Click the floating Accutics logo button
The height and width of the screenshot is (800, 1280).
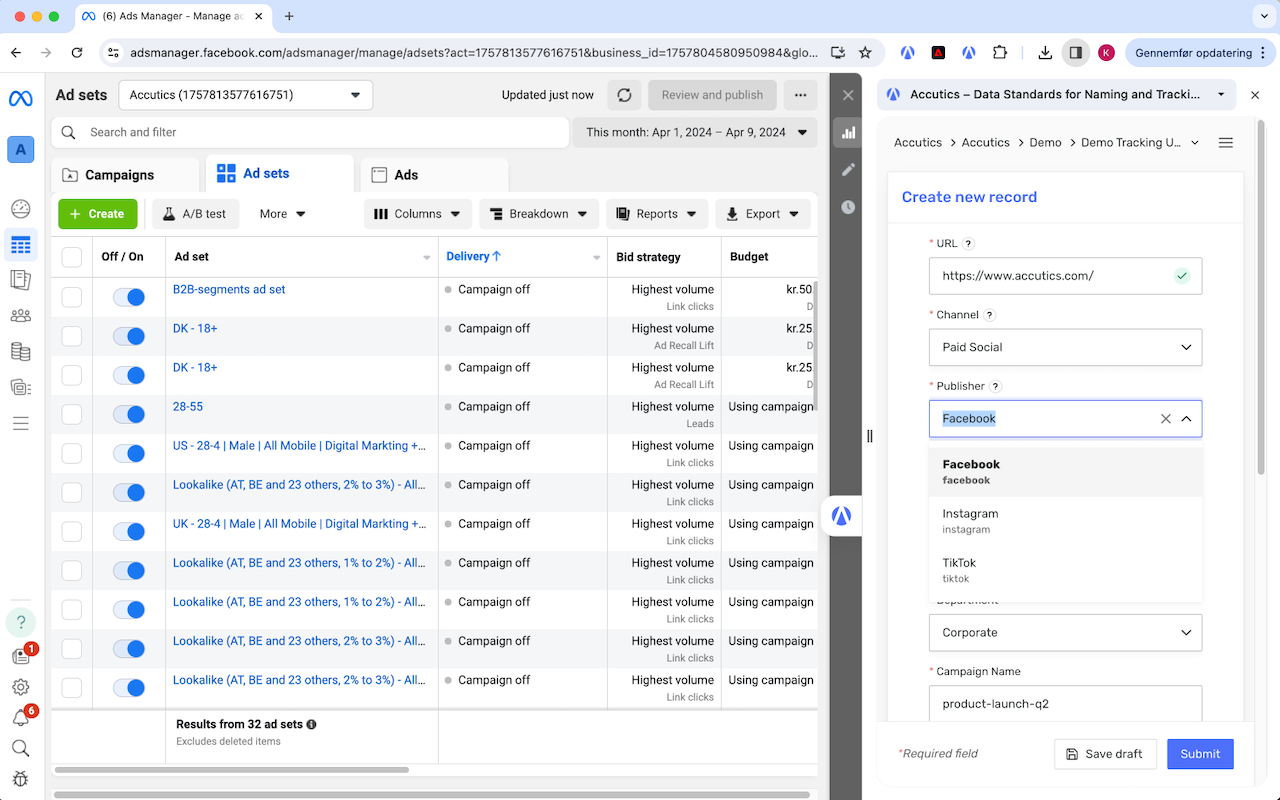click(842, 516)
